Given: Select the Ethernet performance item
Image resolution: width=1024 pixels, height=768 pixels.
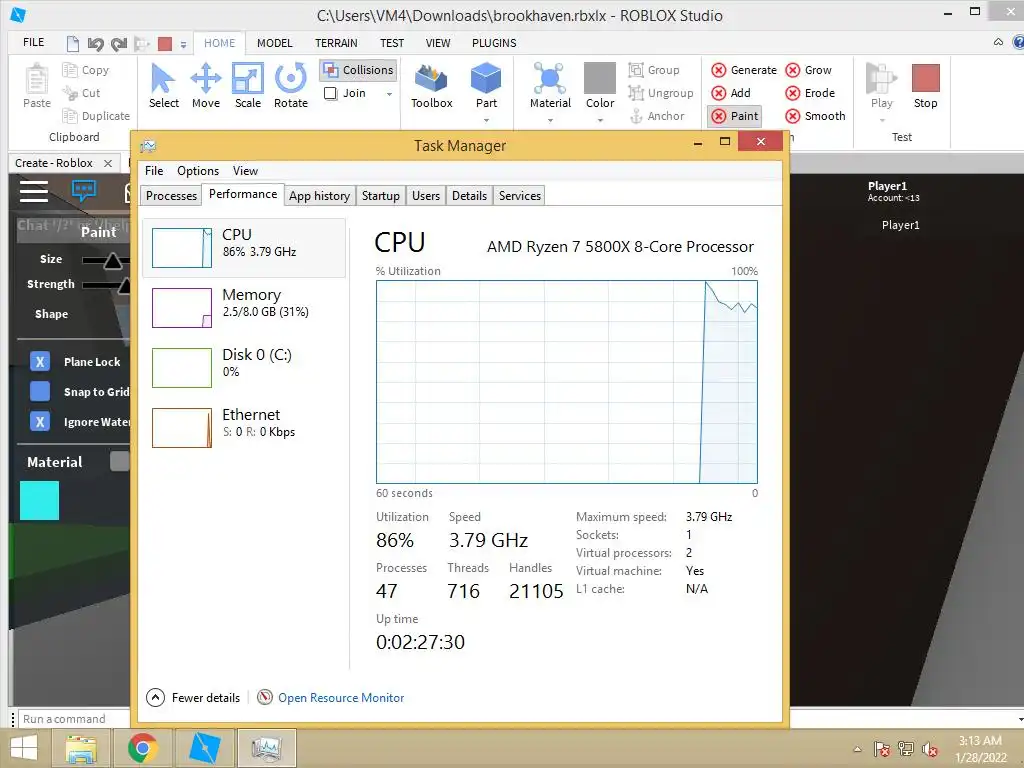Looking at the screenshot, I should 243,428.
